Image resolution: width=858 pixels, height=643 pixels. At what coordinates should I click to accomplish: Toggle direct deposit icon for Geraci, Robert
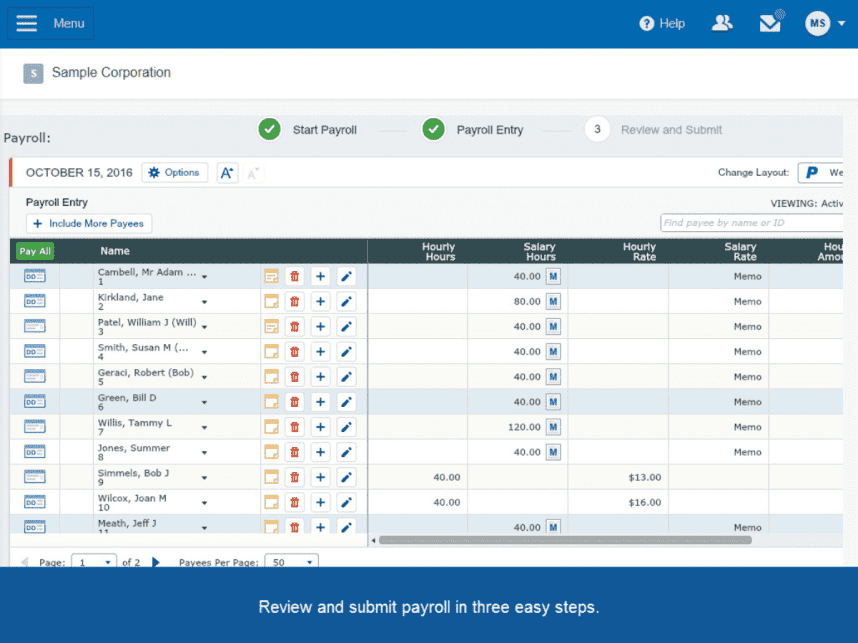[x=35, y=377]
